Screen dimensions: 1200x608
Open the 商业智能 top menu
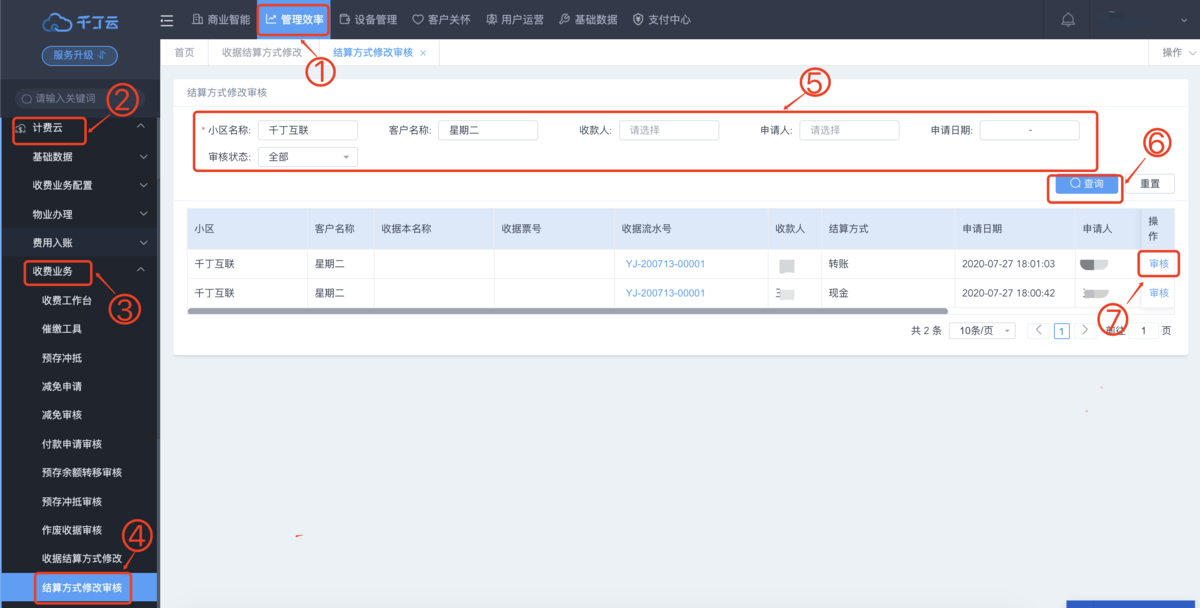click(x=221, y=20)
